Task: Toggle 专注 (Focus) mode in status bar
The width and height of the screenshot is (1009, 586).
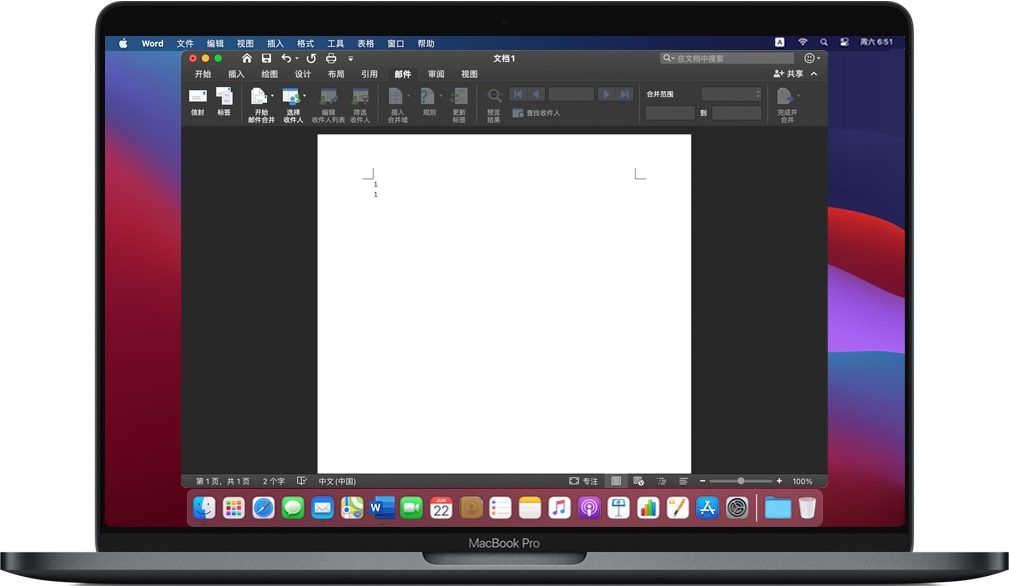Action: pos(584,481)
